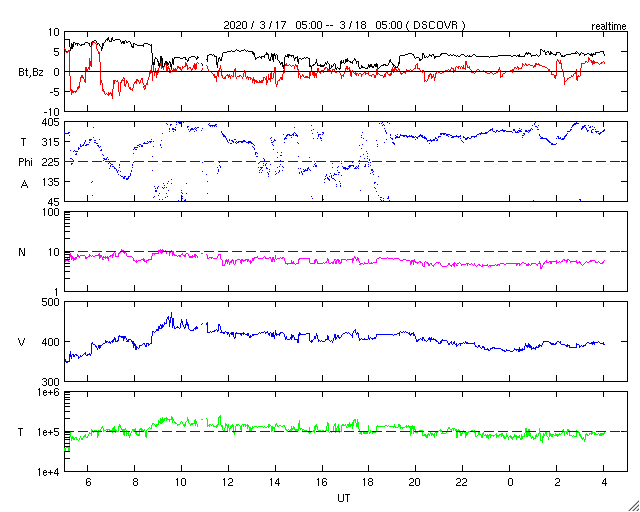Screen dimensions: 640x512
Task: Click the resize grip in the window corner
Action: click(x=633, y=505)
